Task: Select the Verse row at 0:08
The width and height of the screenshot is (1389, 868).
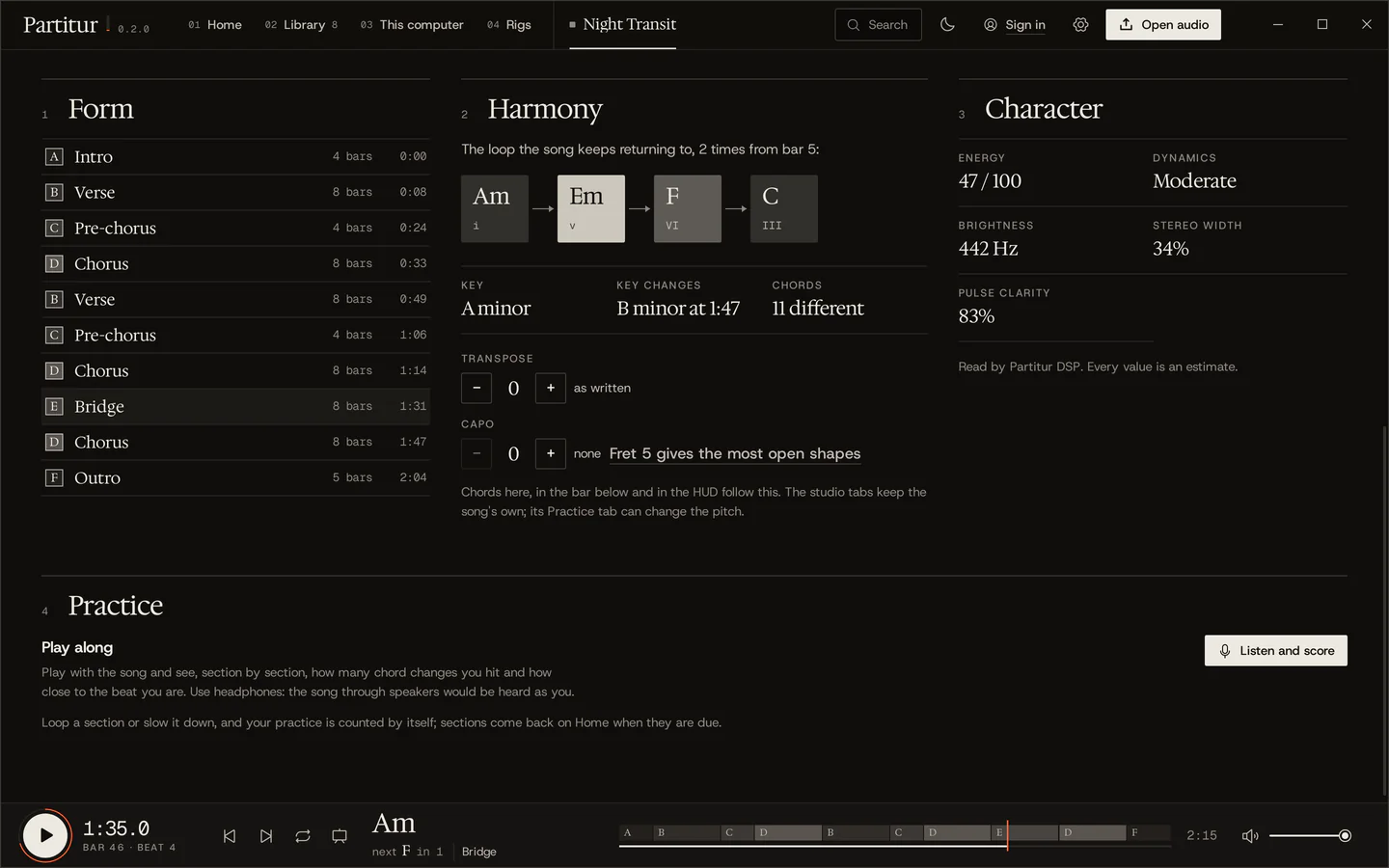Action: click(x=235, y=192)
